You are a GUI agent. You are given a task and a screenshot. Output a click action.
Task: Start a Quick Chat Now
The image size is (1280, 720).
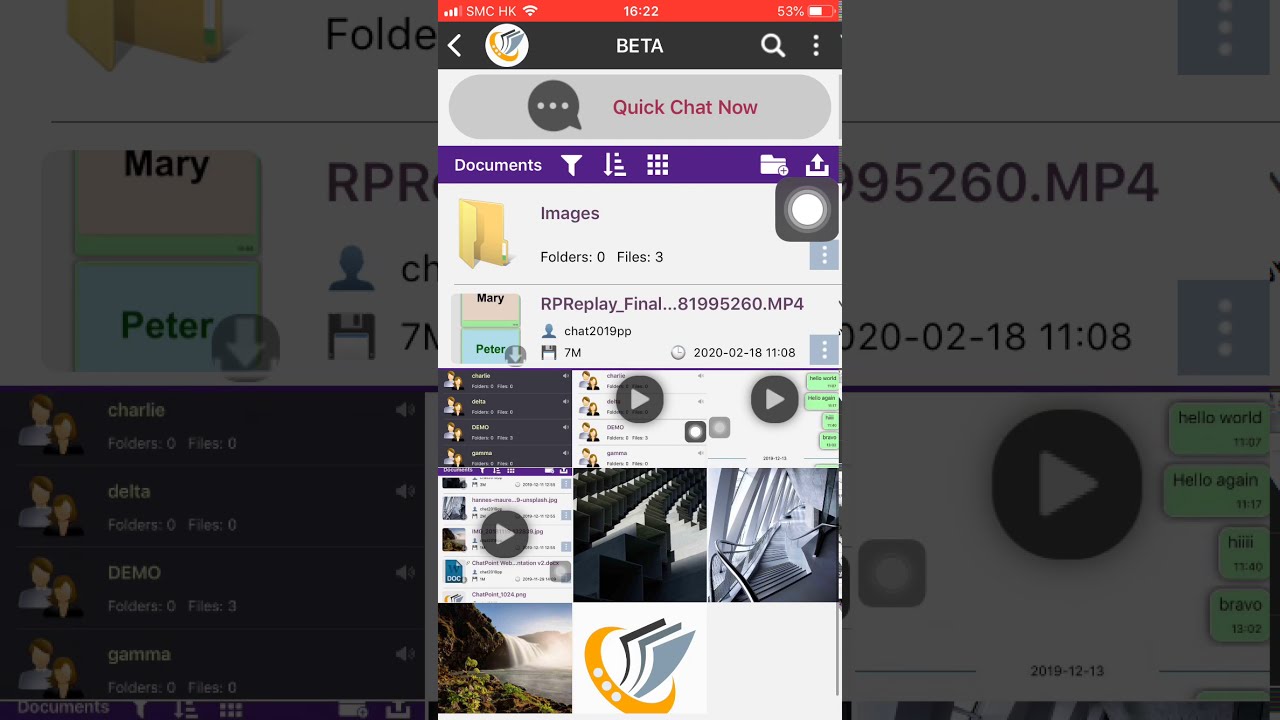tap(640, 107)
